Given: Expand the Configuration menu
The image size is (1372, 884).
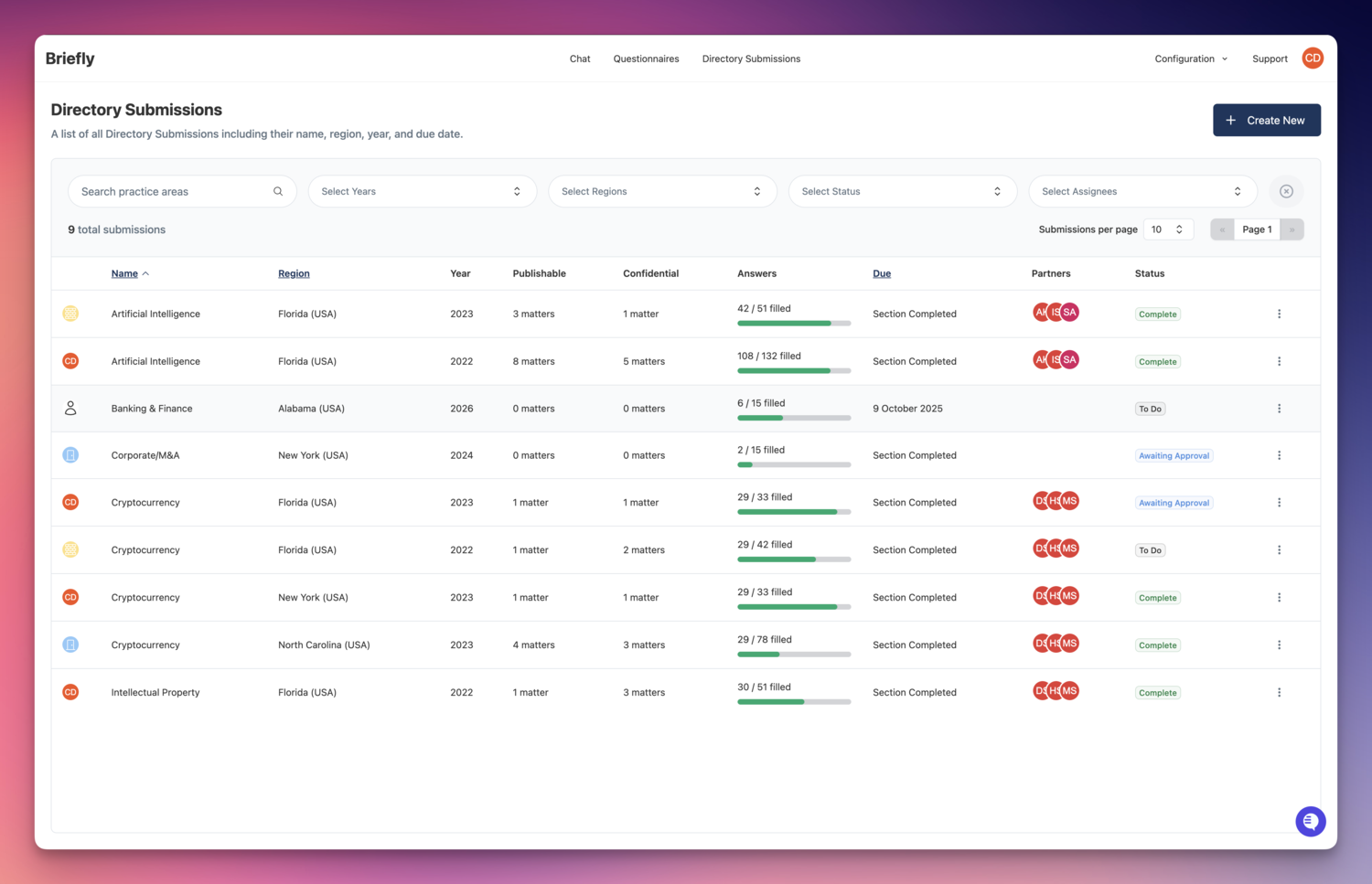Looking at the screenshot, I should click(1190, 59).
